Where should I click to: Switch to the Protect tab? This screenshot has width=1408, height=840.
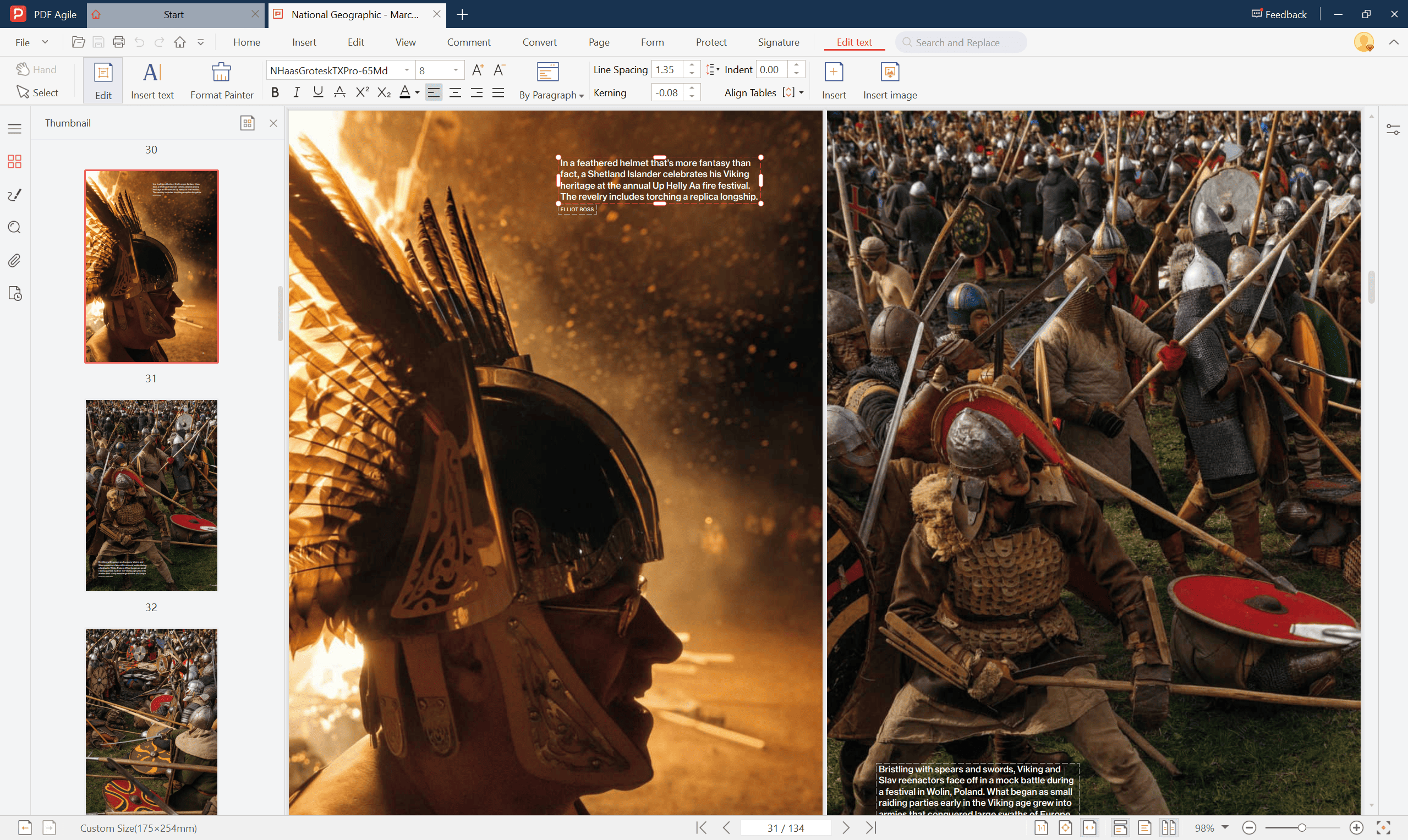coord(710,42)
